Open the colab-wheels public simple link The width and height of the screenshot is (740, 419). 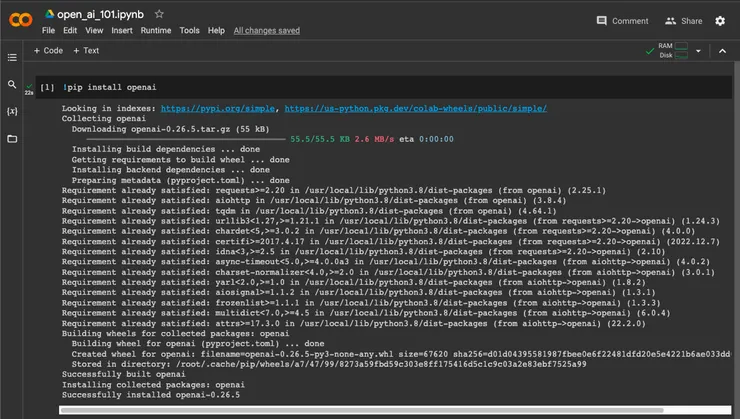point(415,109)
